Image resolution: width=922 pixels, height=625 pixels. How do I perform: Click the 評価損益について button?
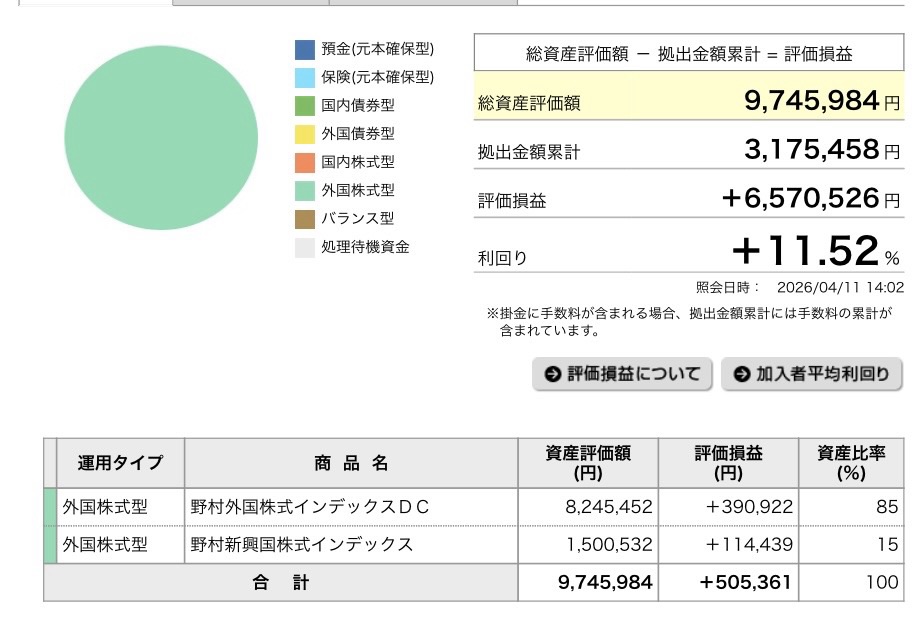pos(622,375)
